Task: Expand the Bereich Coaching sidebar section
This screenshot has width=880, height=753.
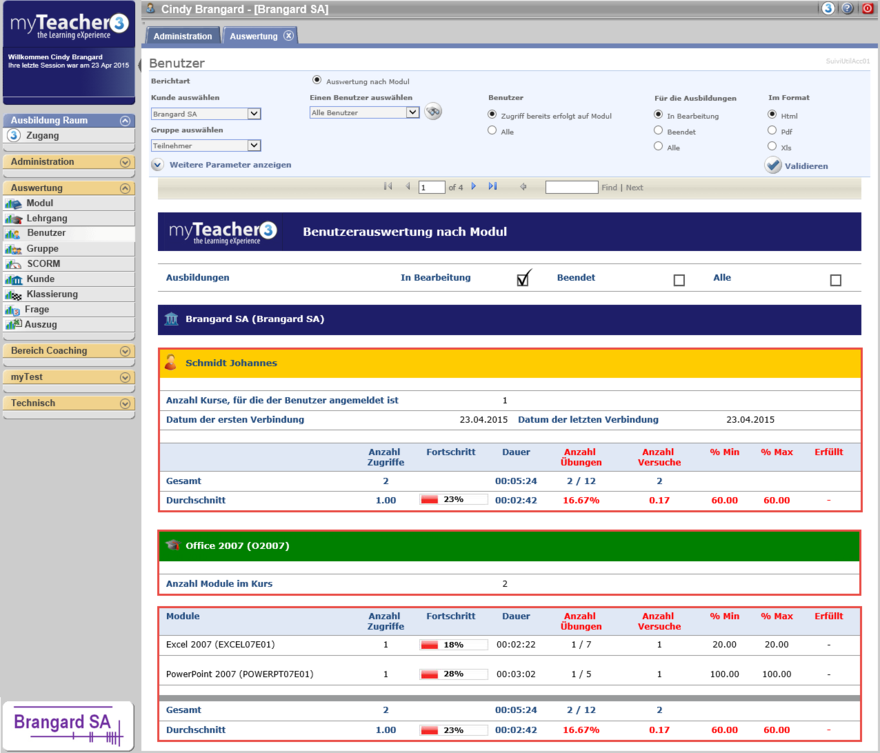Action: point(125,351)
